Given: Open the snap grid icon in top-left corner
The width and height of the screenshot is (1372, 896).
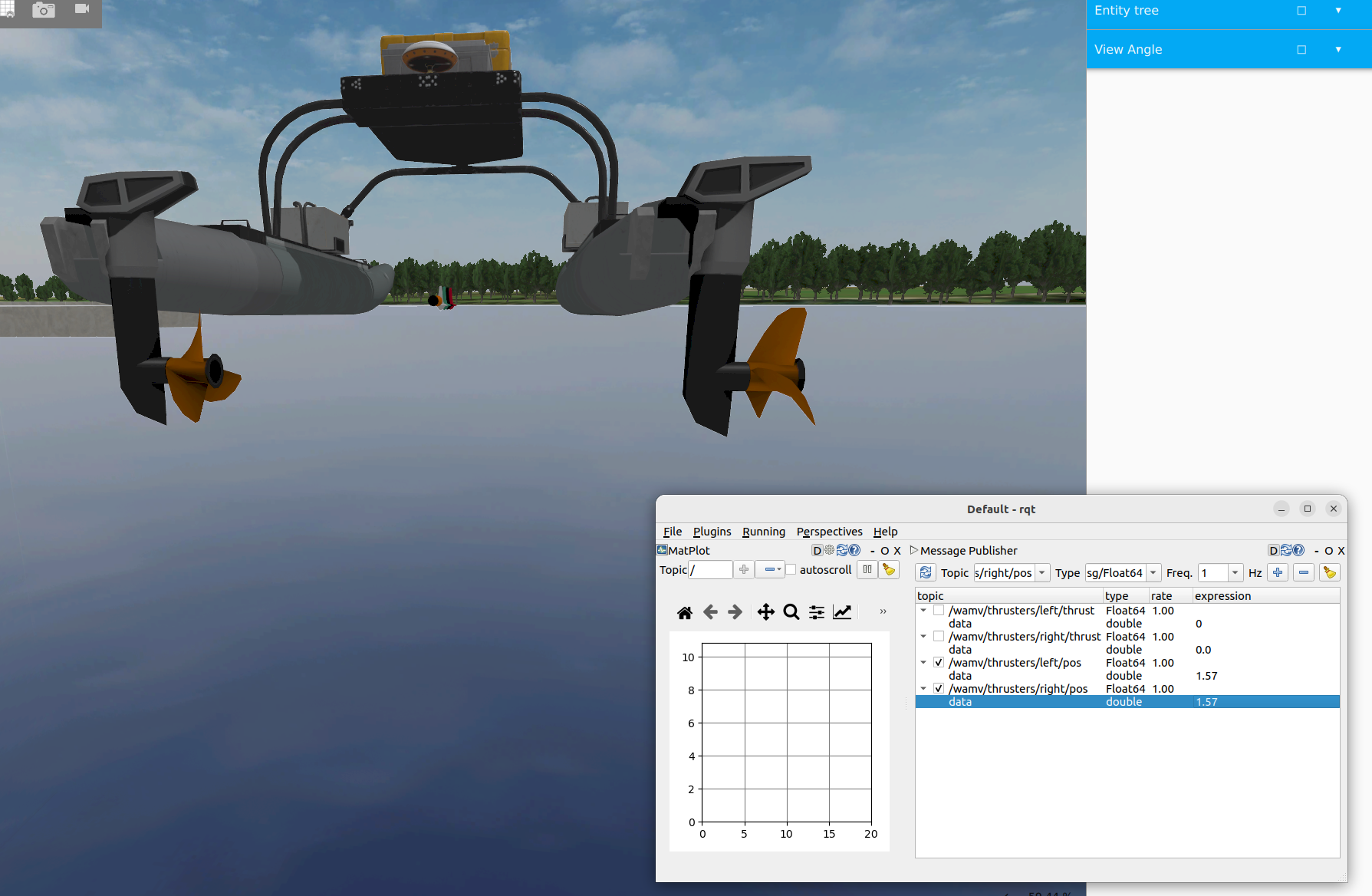Looking at the screenshot, I should tap(7, 9).
